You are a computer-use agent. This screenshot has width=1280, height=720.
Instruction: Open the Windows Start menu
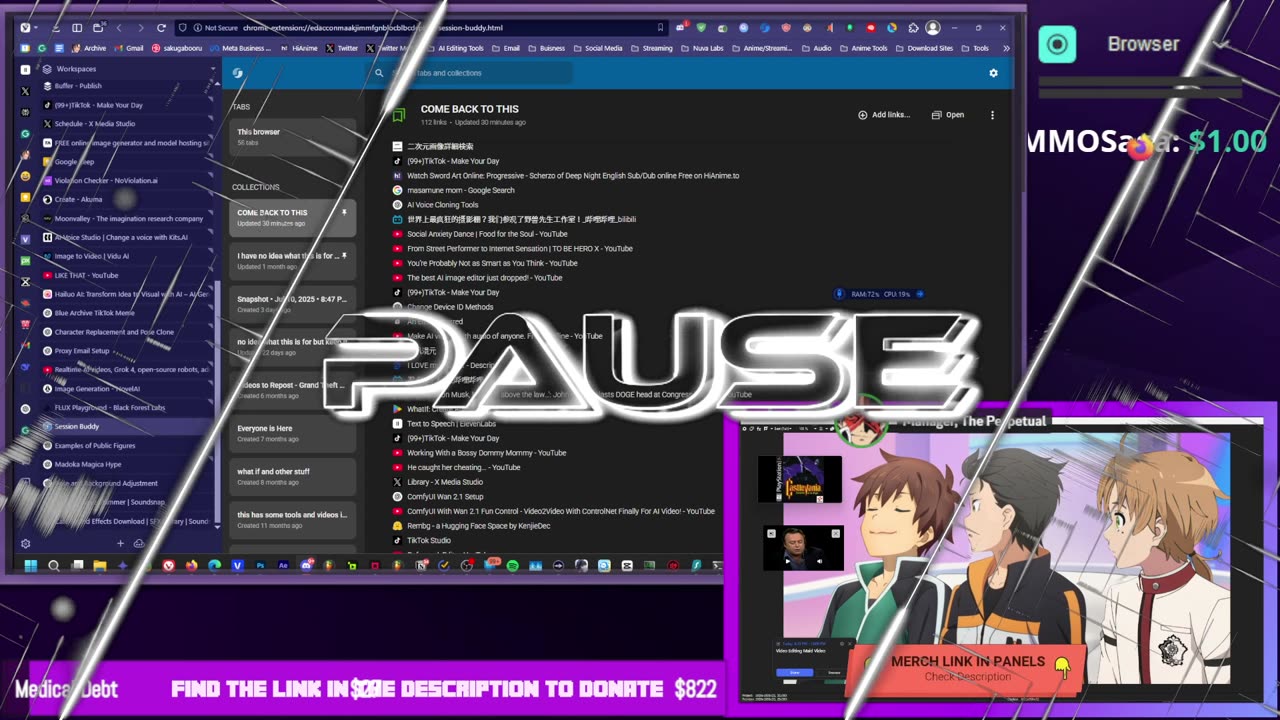click(30, 566)
